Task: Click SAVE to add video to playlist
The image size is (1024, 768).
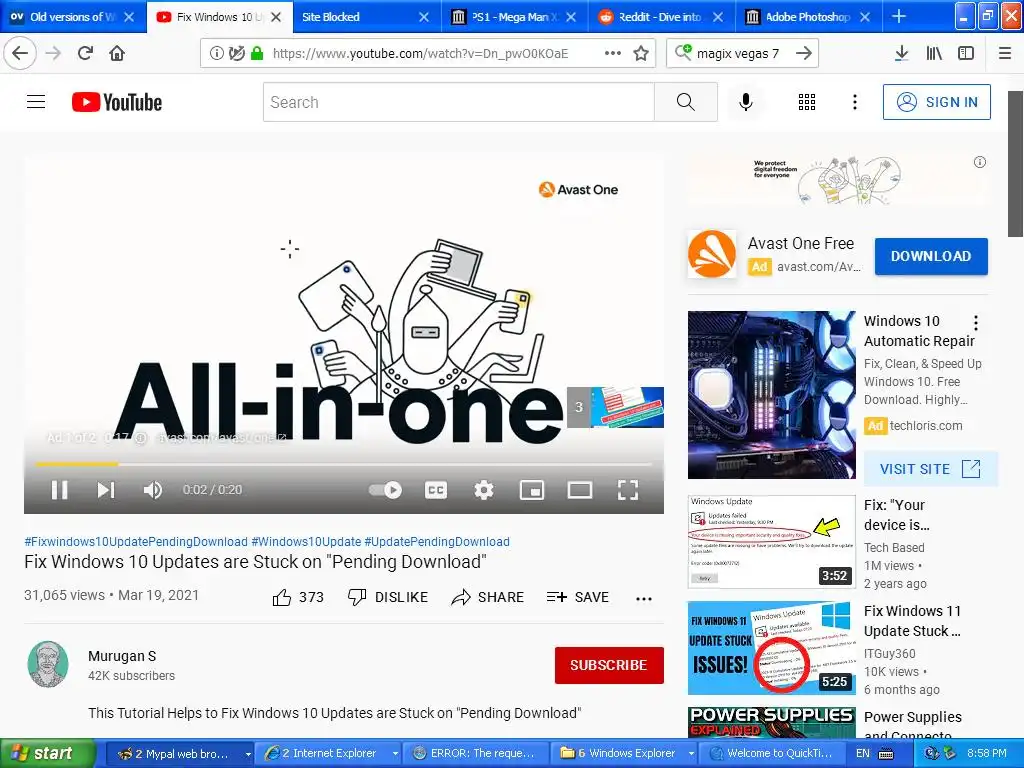Action: pos(577,597)
